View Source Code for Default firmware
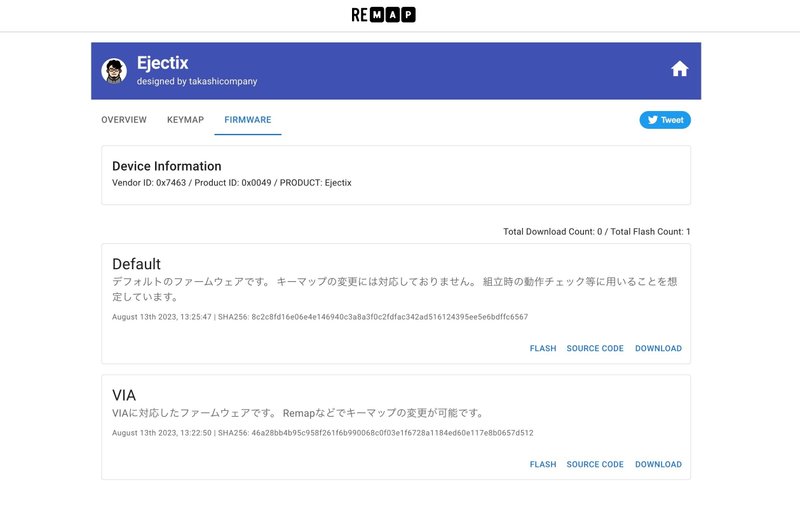Screen dimensions: 800x516 tap(595, 348)
